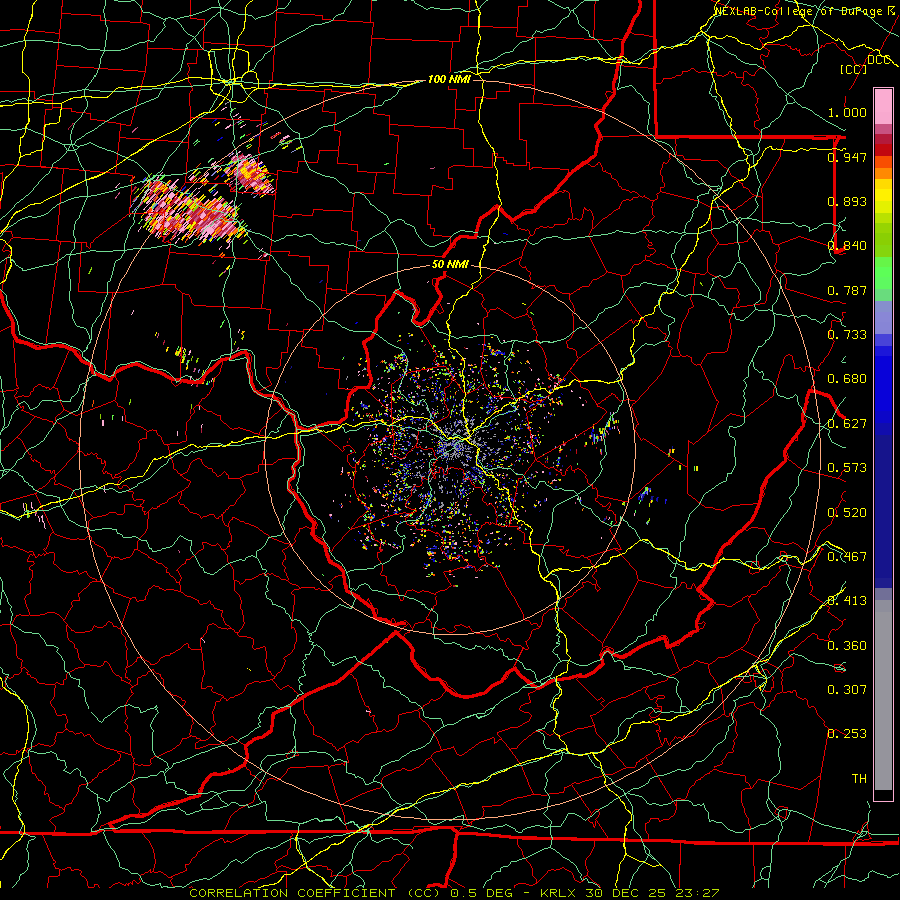
Task: Click the 23:27 timestamp in footer
Action: (x=696, y=893)
